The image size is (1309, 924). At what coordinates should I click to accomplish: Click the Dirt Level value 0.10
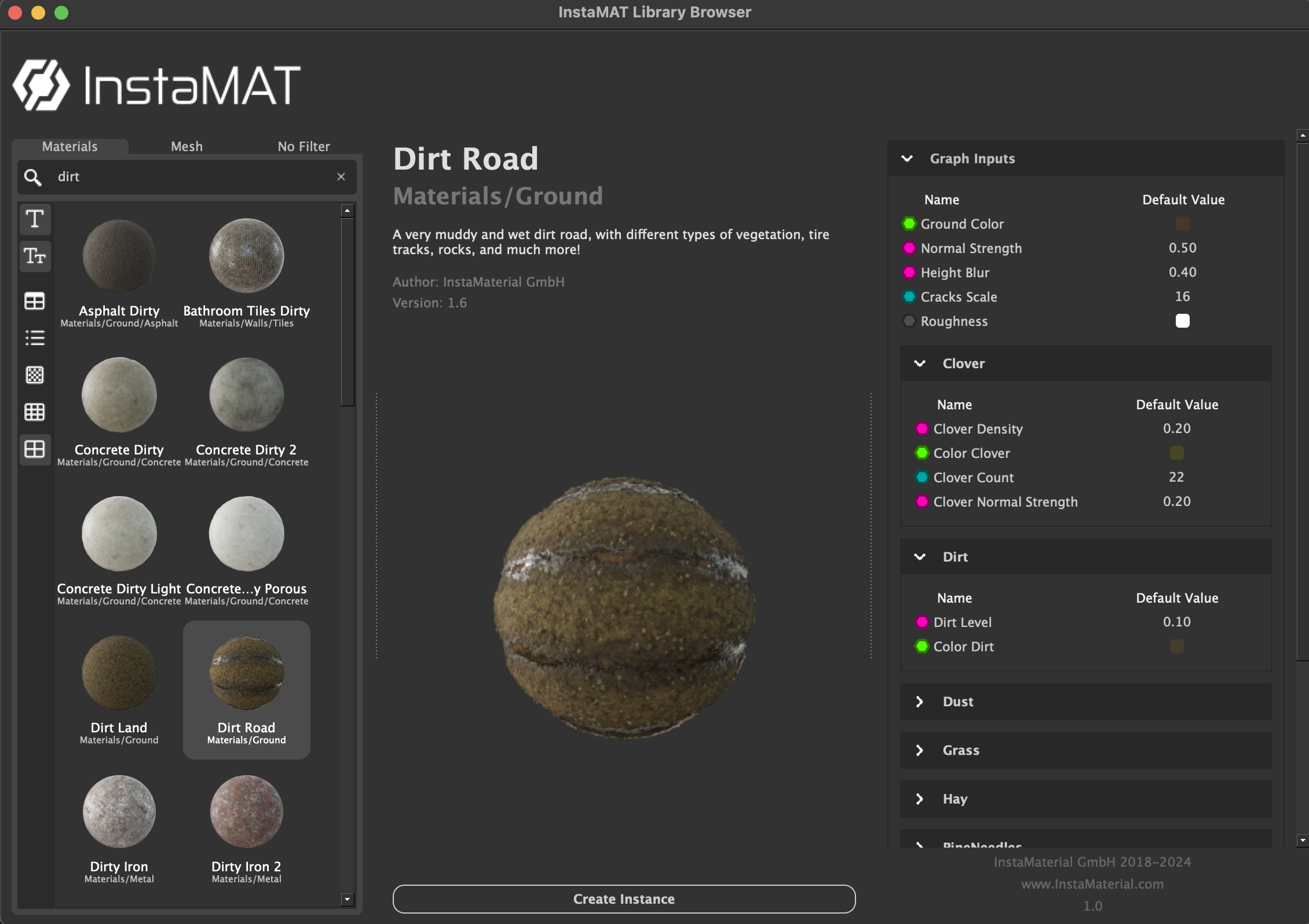click(x=1177, y=622)
